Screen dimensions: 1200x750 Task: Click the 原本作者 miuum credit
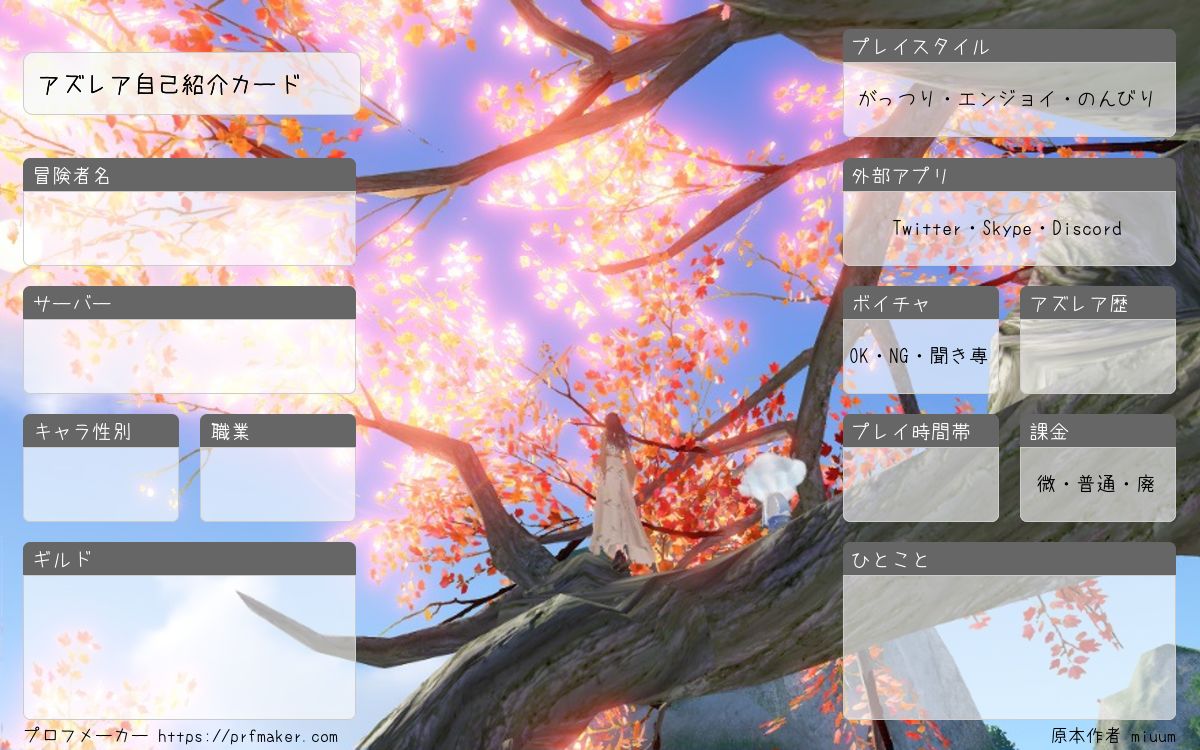[1114, 737]
